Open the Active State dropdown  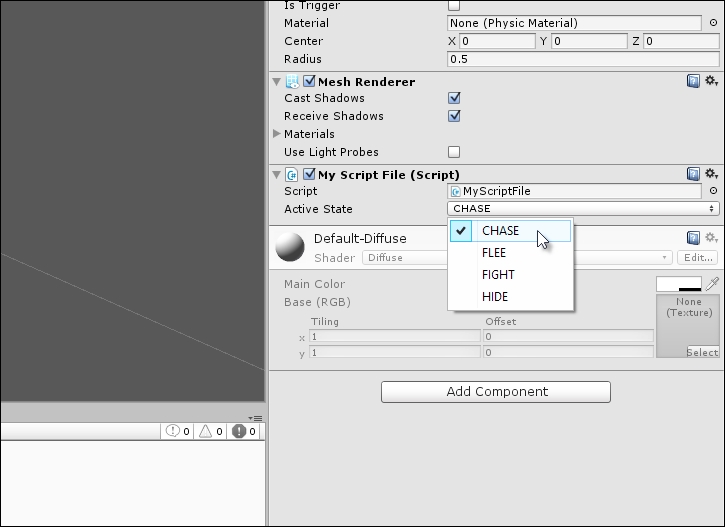tap(583, 208)
